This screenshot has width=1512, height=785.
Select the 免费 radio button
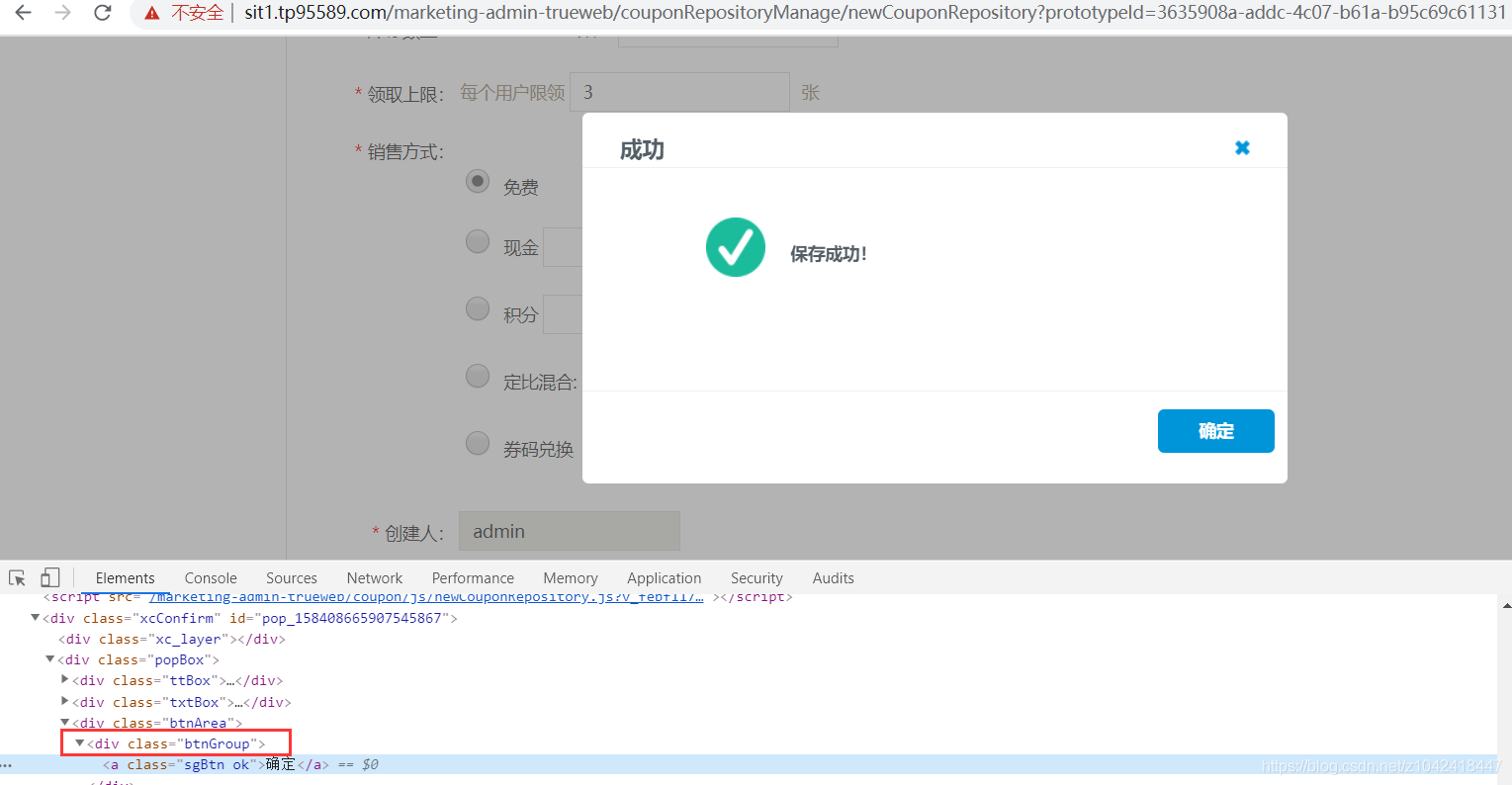click(478, 182)
